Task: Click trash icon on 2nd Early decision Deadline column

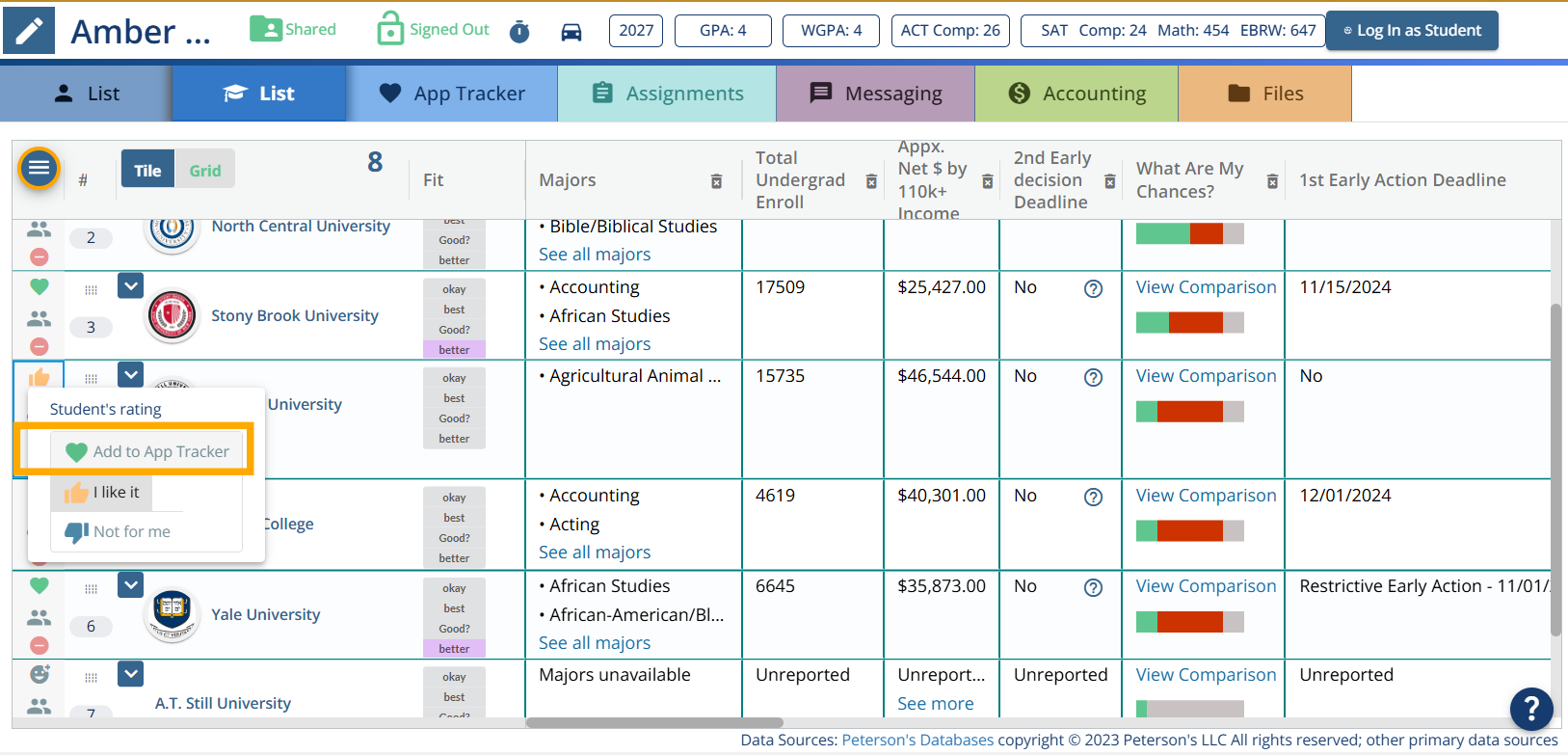Action: pos(1110,181)
